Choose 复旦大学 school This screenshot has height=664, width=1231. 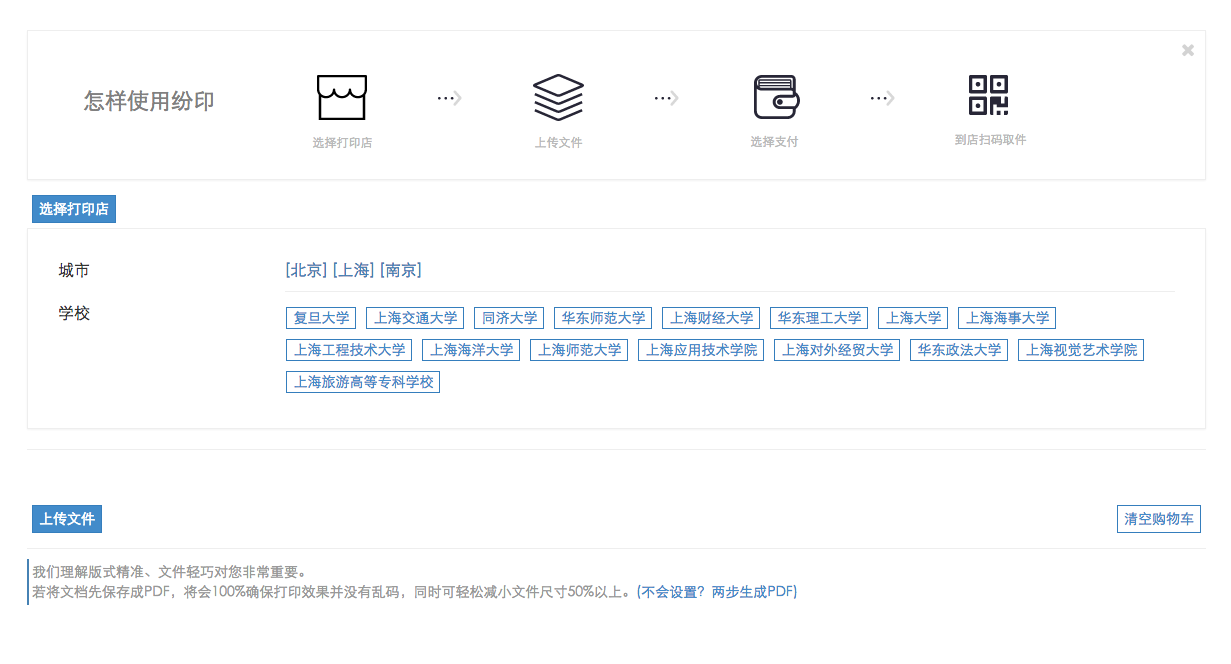pyautogui.click(x=321, y=318)
